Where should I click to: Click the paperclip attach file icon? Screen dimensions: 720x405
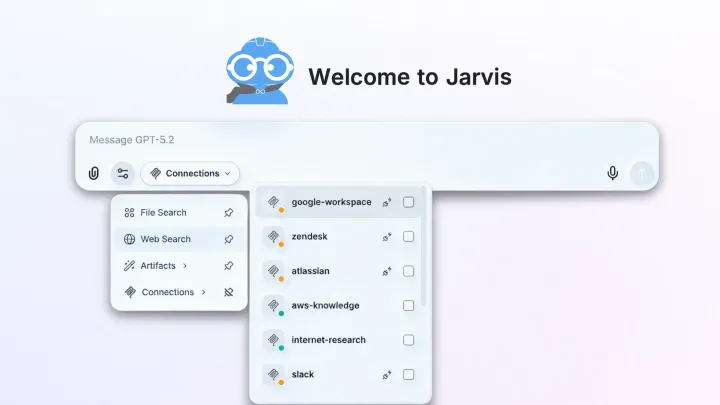[x=94, y=173]
